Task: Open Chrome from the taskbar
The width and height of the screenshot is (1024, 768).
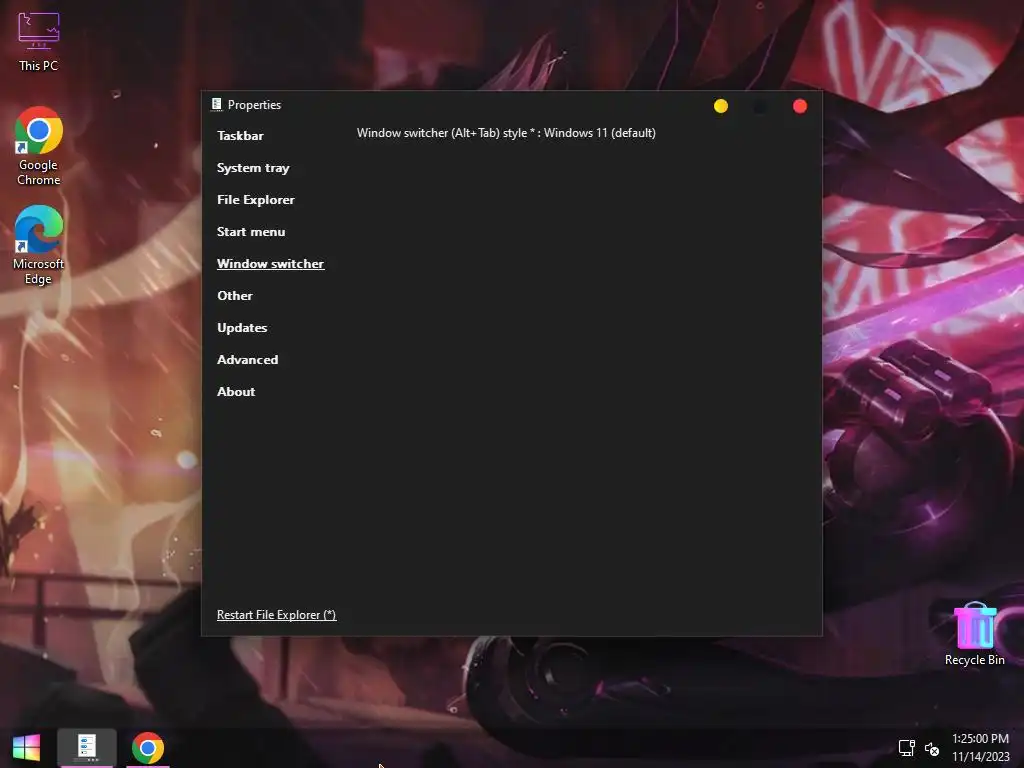Action: click(x=148, y=748)
